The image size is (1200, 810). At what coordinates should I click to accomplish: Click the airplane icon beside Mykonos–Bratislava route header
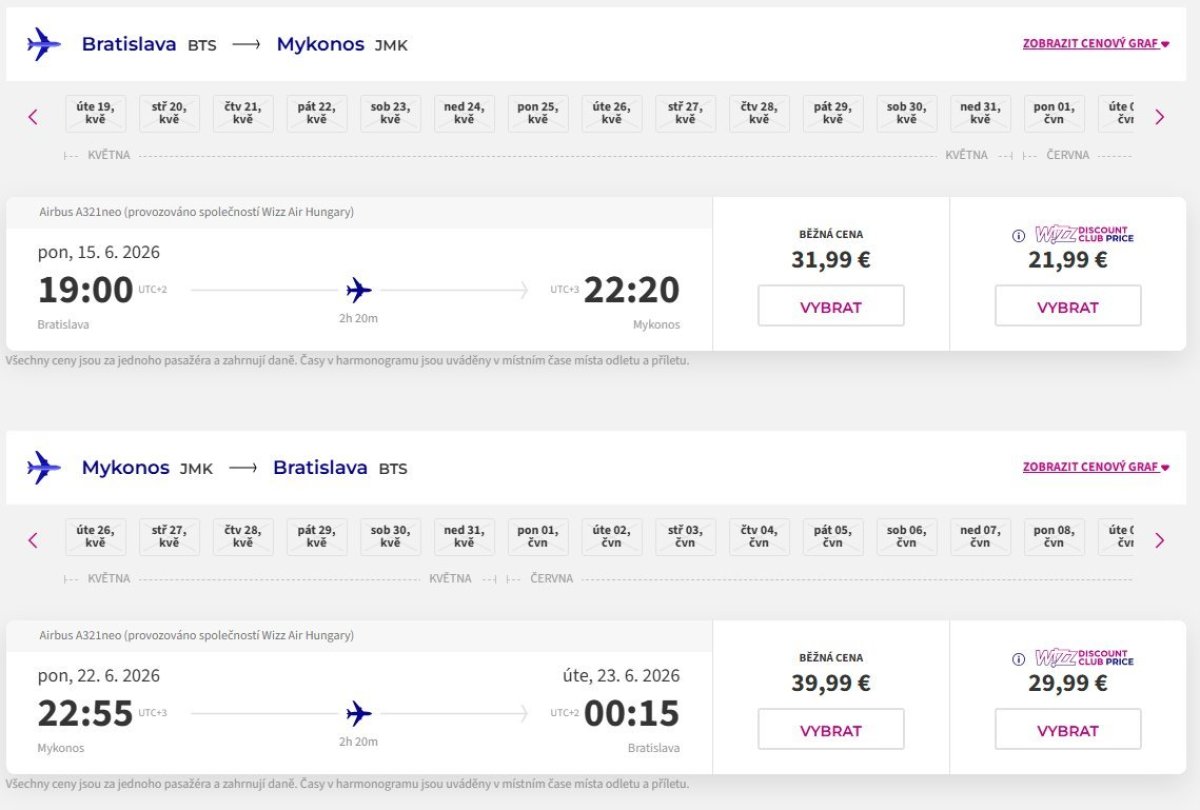(44, 467)
